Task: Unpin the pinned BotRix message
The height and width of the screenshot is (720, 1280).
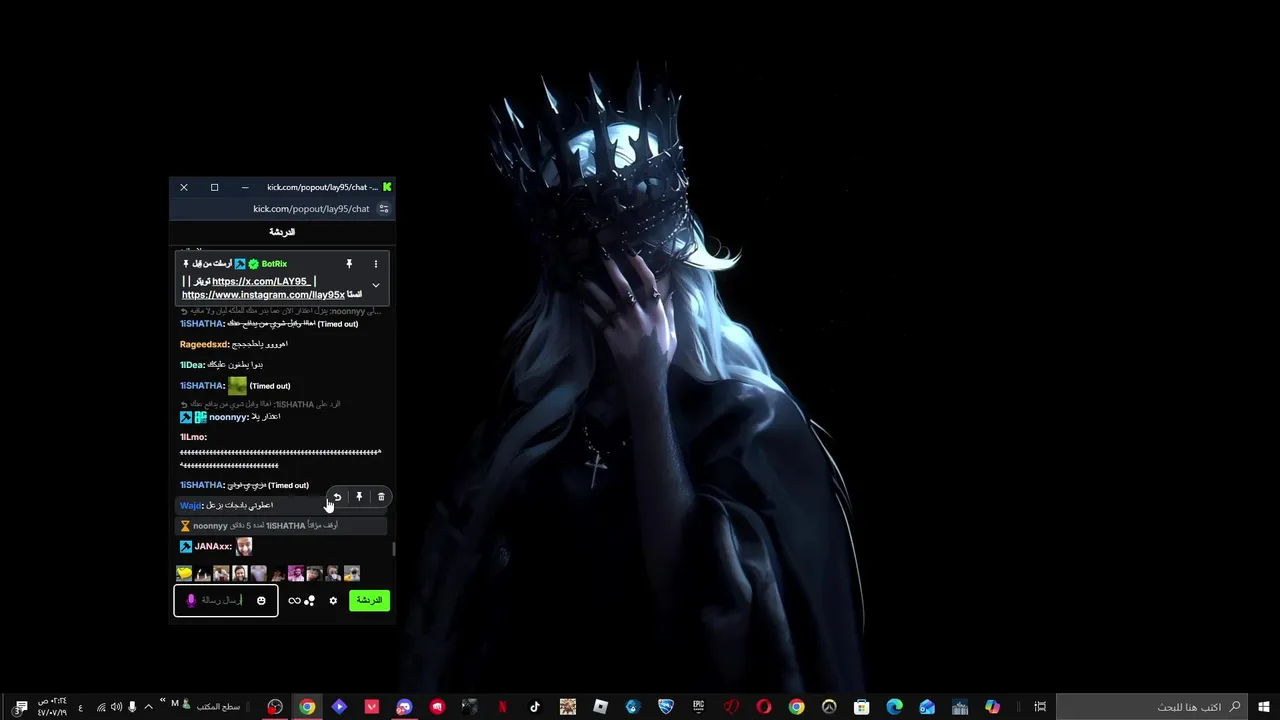Action: [x=349, y=264]
